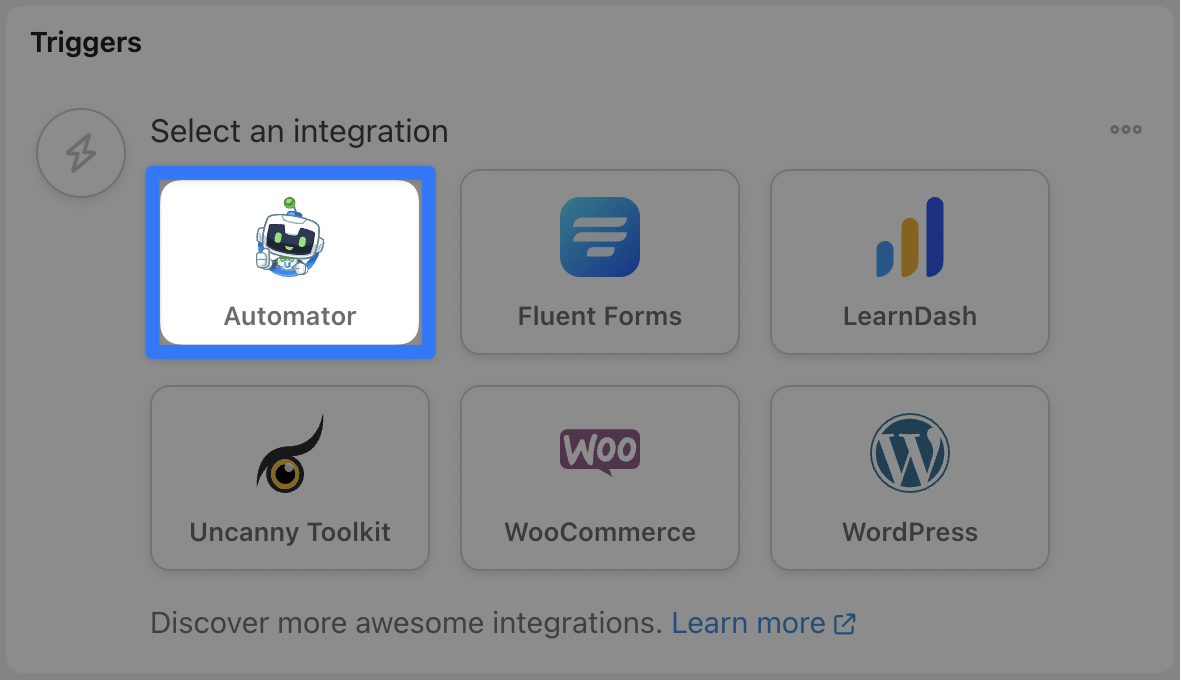This screenshot has width=1180, height=680.
Task: Open the Learn more link
Action: click(749, 622)
